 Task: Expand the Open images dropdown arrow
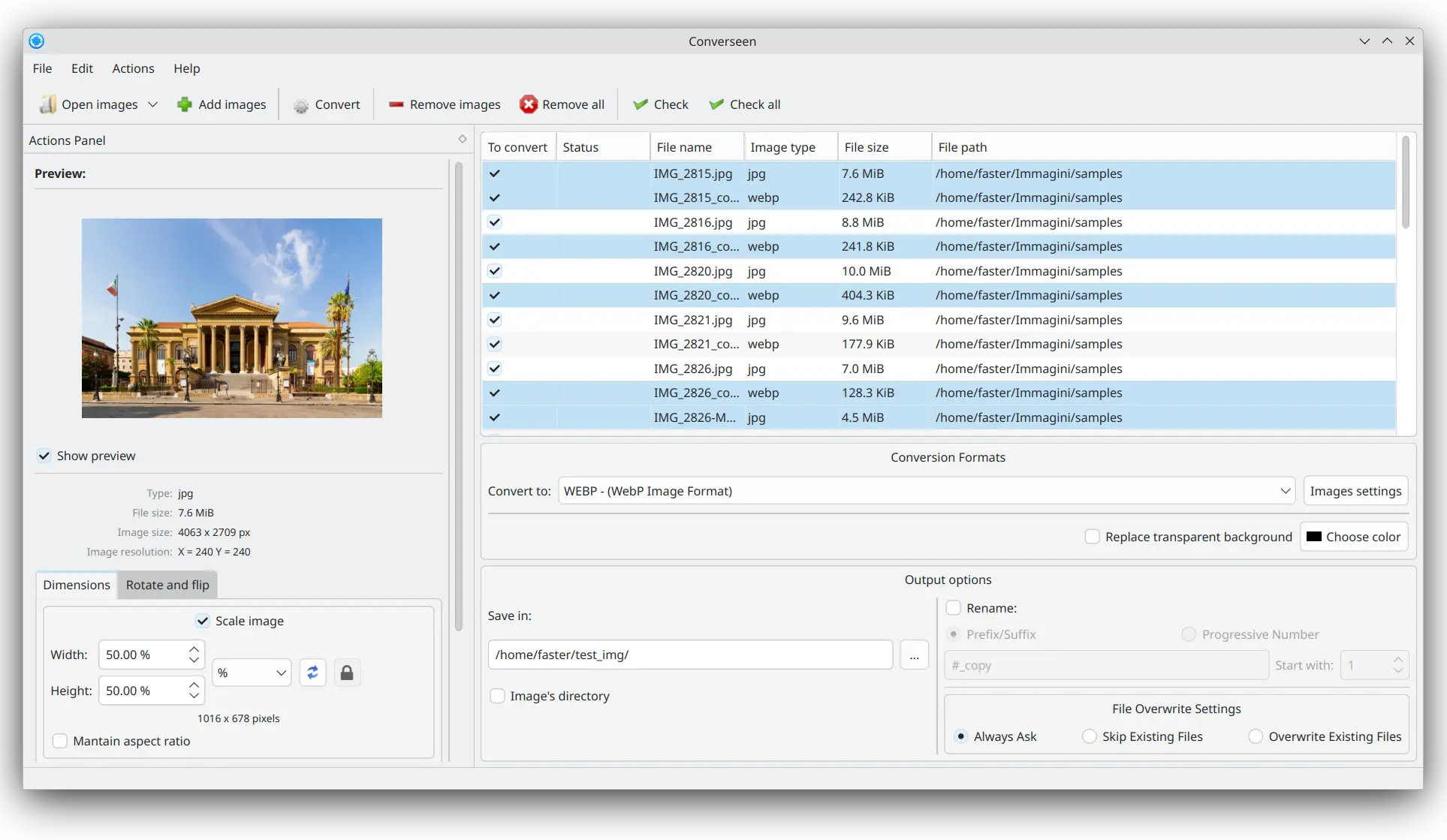coord(153,104)
